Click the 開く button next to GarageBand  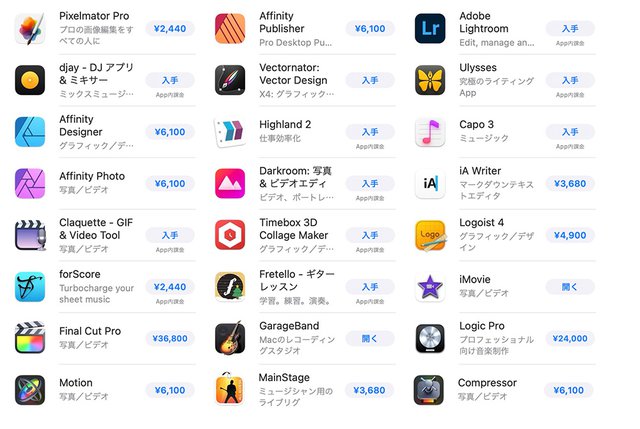coord(370,338)
